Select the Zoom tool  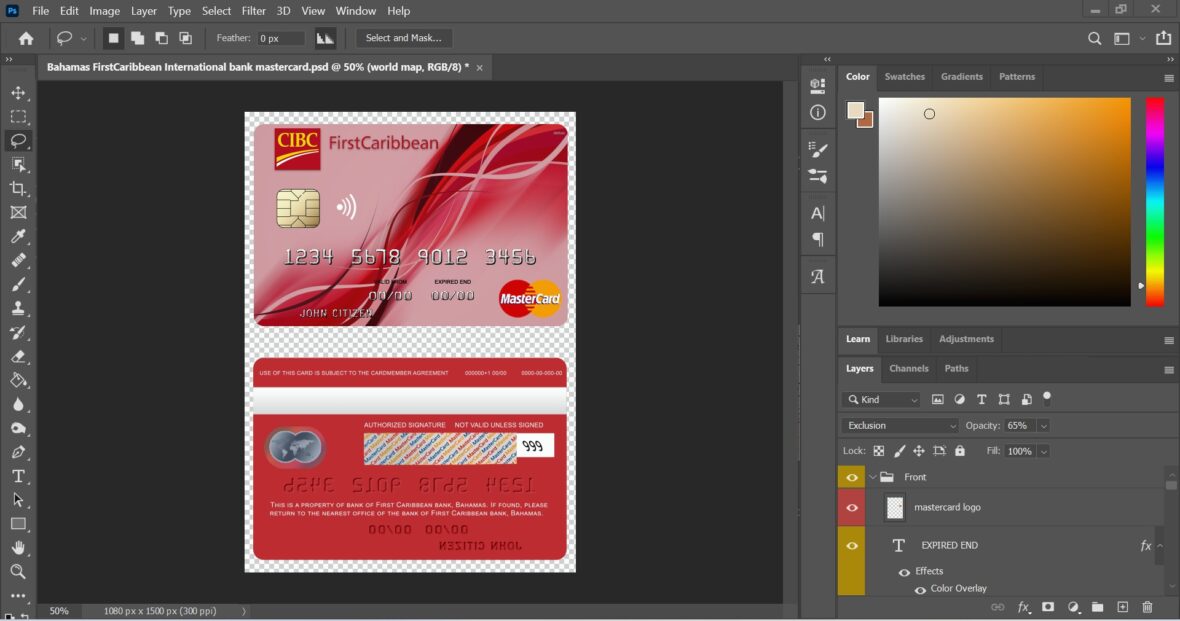[x=18, y=572]
